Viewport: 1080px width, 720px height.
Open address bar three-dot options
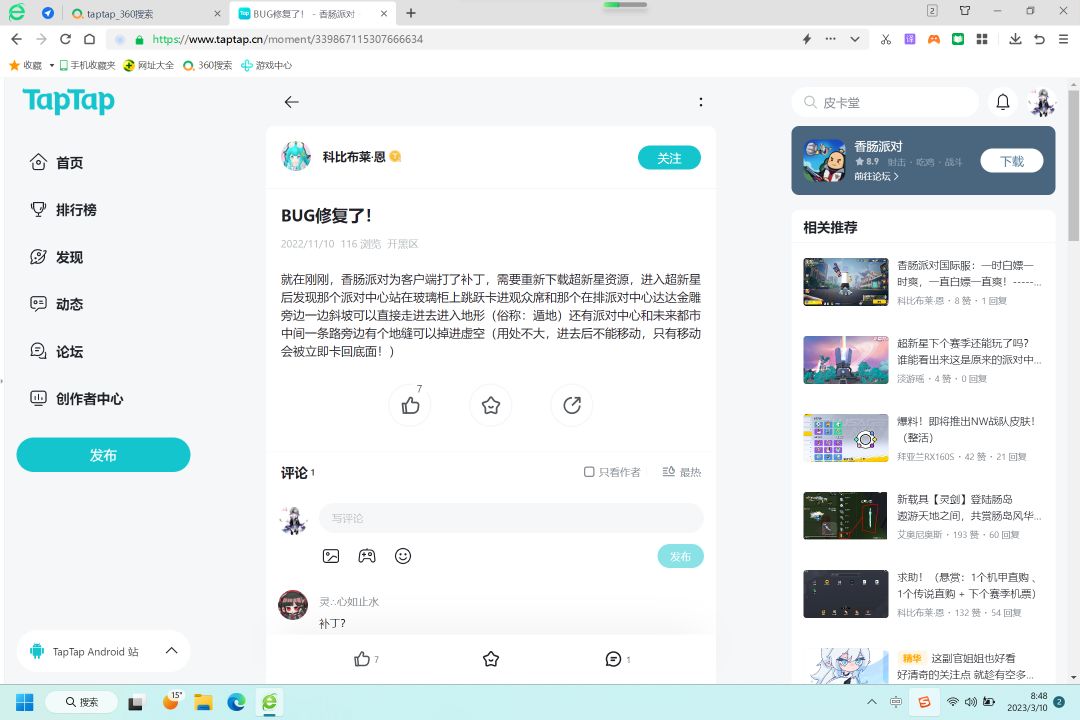tap(831, 39)
